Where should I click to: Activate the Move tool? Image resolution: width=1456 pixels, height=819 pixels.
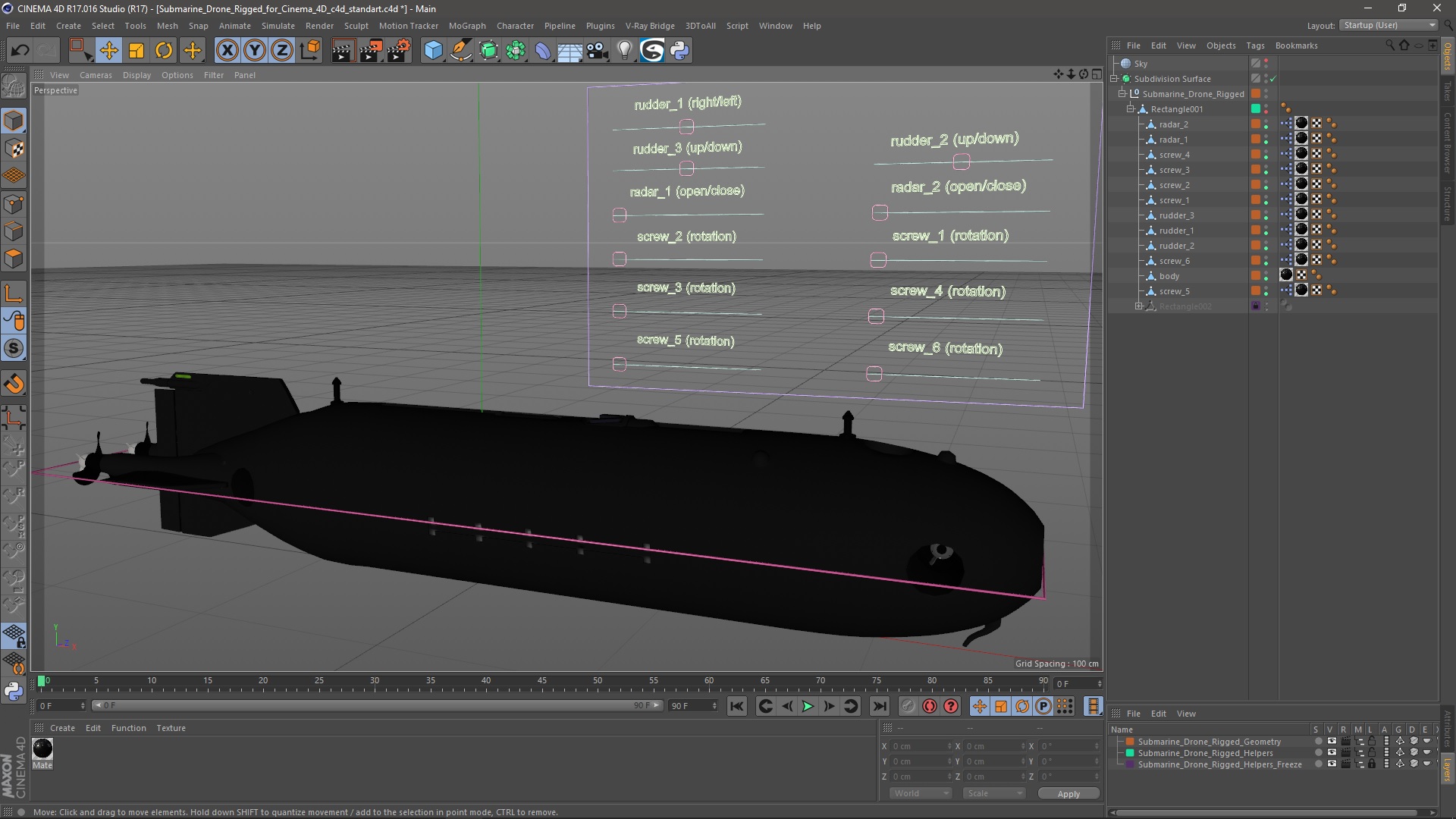(x=109, y=51)
